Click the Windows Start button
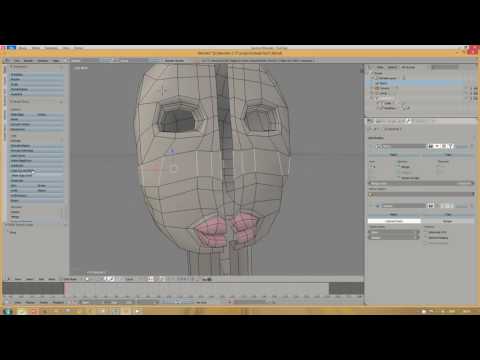The width and height of the screenshot is (480, 360). (7, 311)
